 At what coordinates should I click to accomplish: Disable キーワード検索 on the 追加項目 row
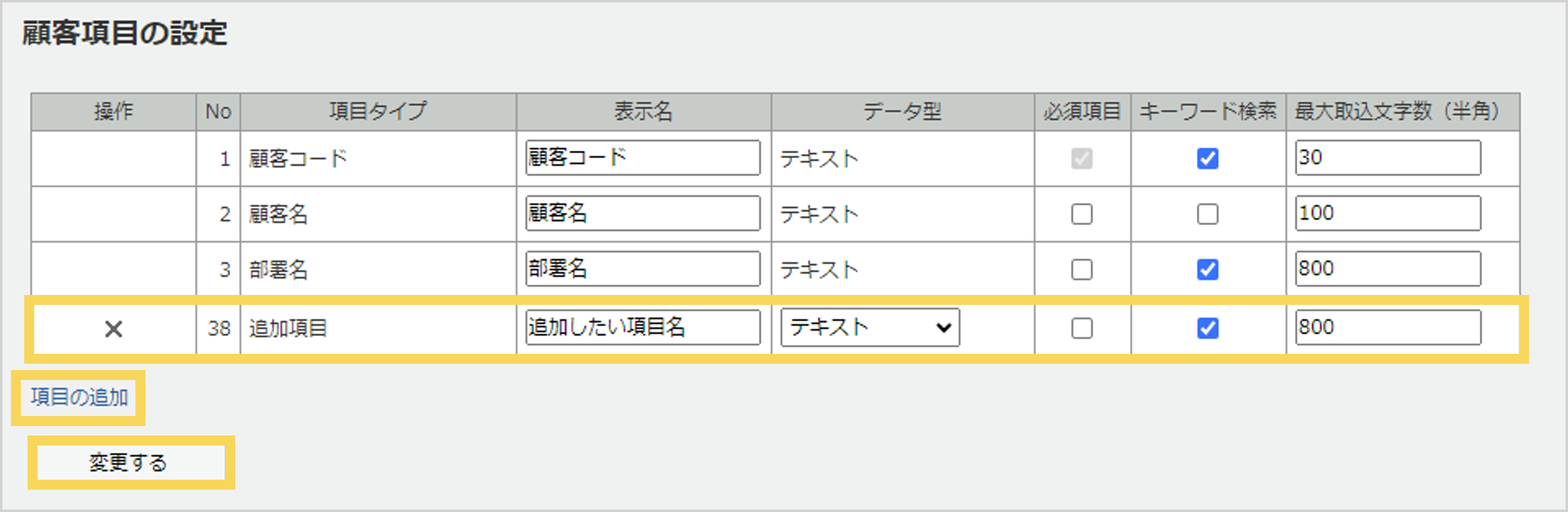(1208, 327)
